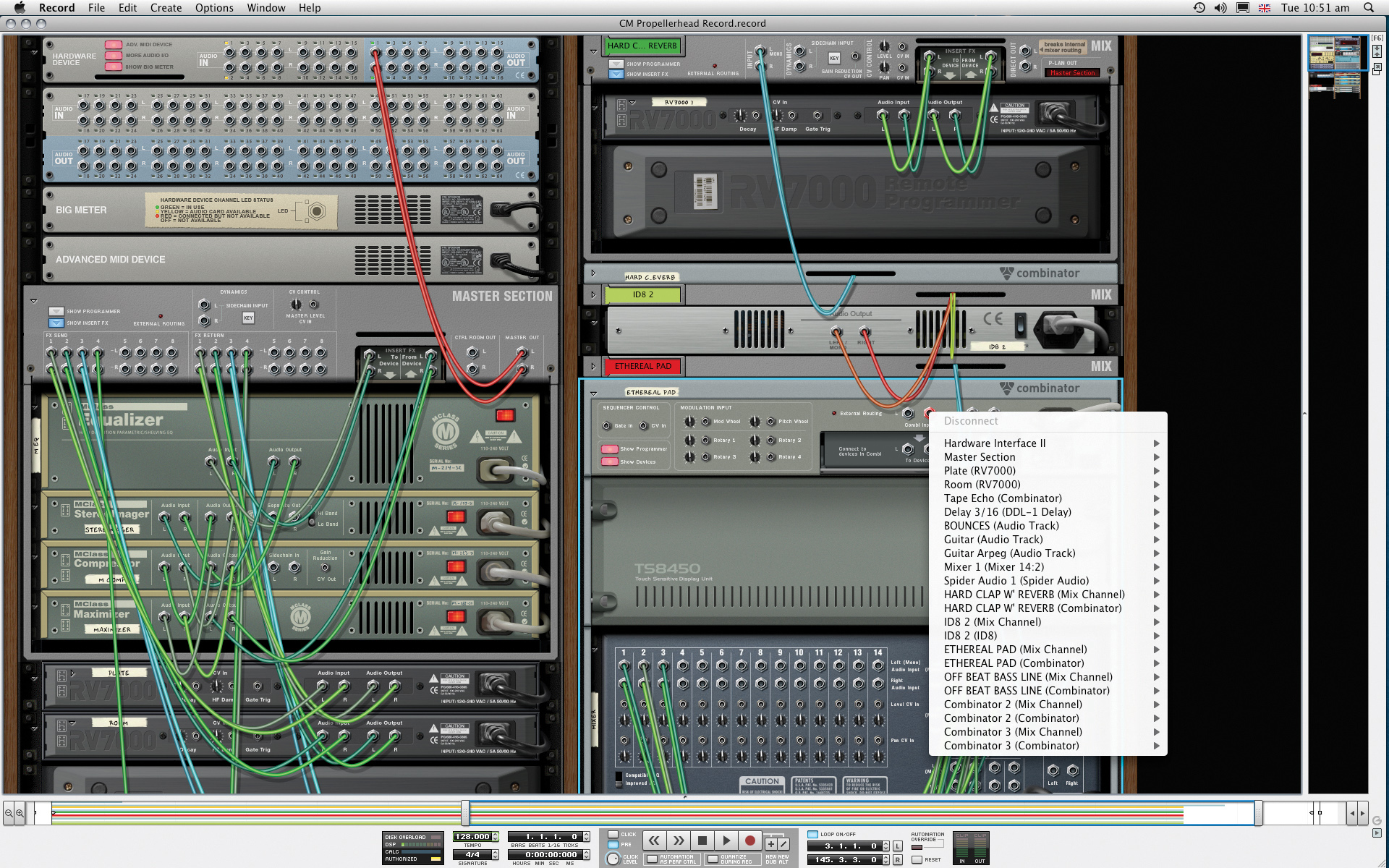Click the tempo stepper arrows
This screenshot has width=1389, height=868.
(x=496, y=837)
